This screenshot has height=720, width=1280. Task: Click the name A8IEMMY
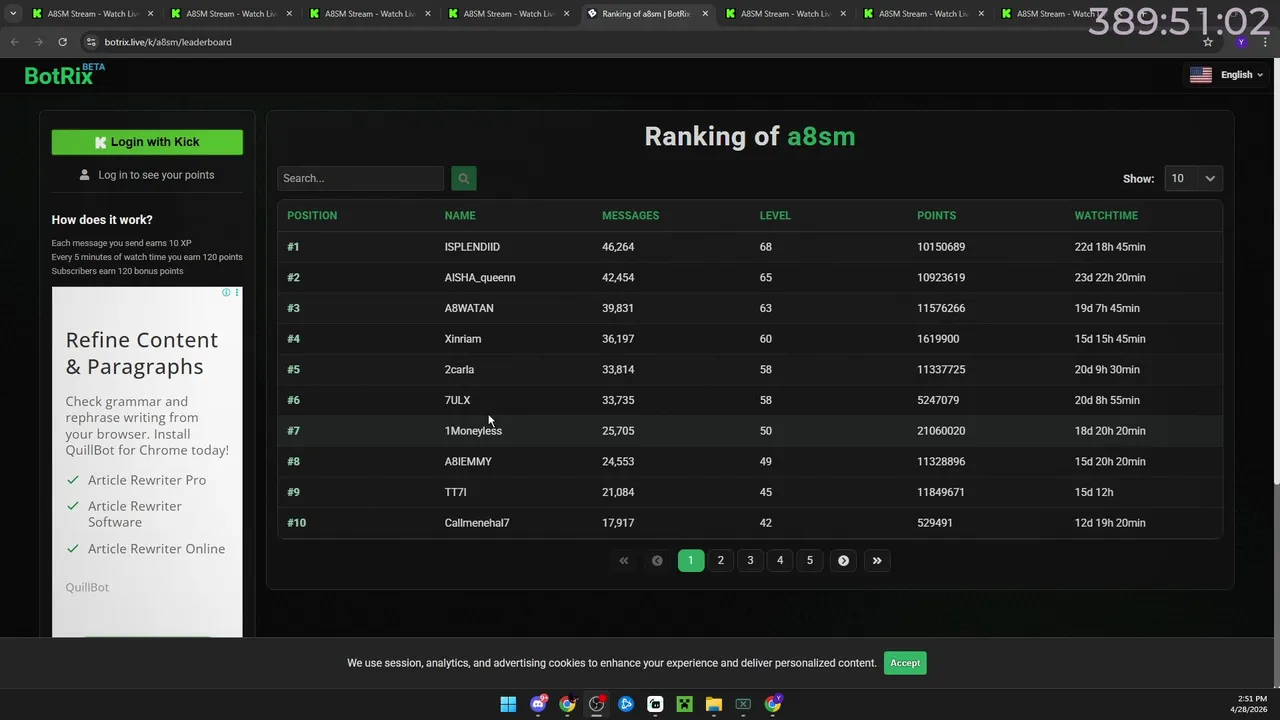pyautogui.click(x=468, y=461)
